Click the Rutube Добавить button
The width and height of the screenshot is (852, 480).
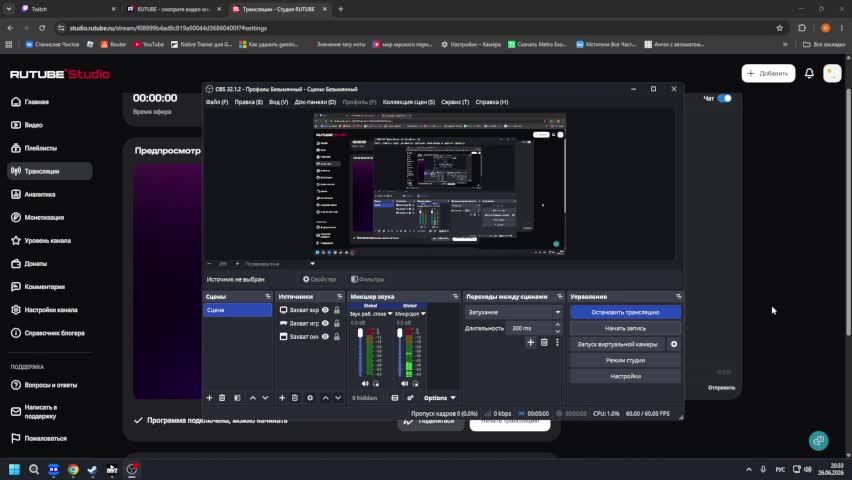768,73
